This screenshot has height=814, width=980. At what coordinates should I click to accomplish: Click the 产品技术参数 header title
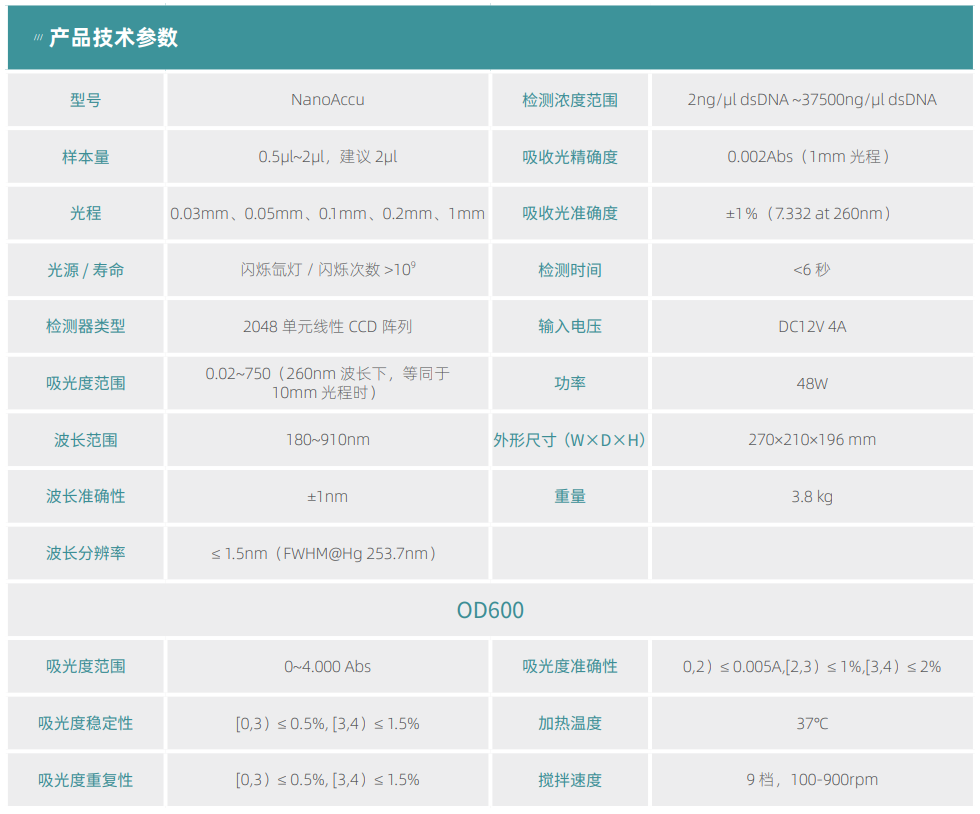(x=113, y=38)
